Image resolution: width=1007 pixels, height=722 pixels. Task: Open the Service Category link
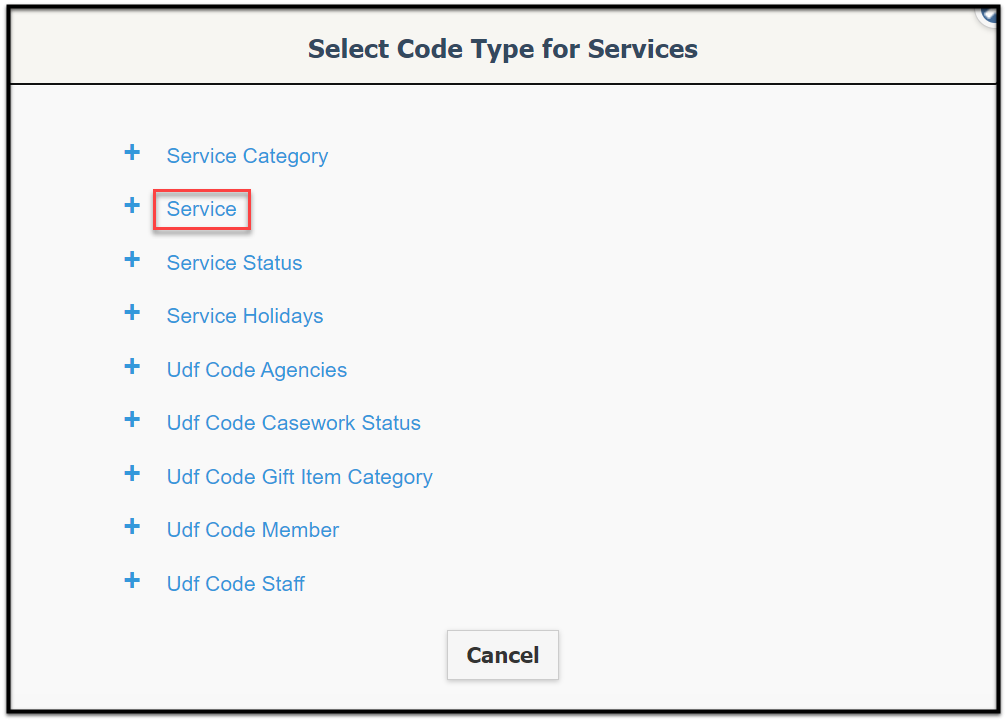tap(247, 156)
